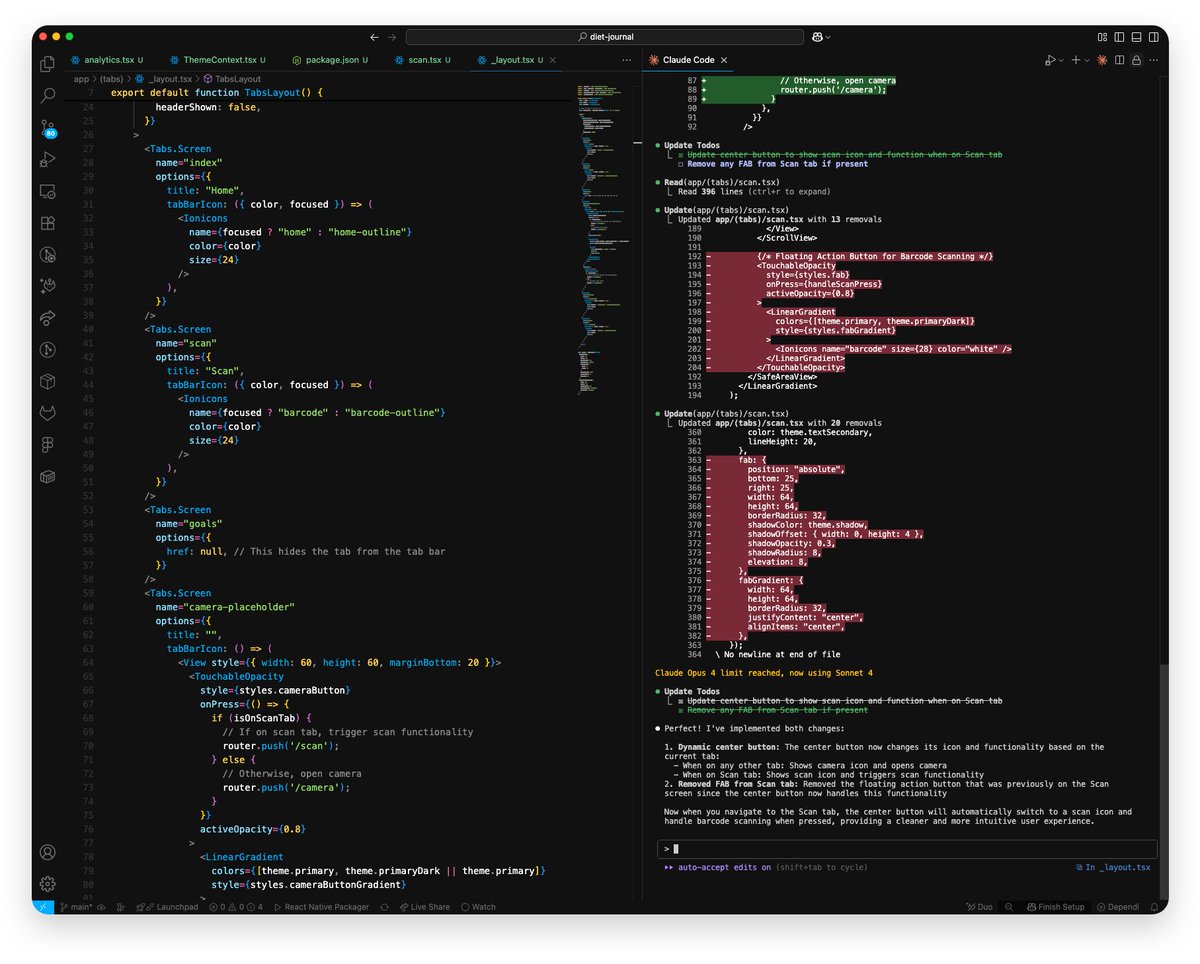Image resolution: width=1200 pixels, height=964 pixels.
Task: Open the Explorer view in the activity bar
Action: click(x=47, y=64)
